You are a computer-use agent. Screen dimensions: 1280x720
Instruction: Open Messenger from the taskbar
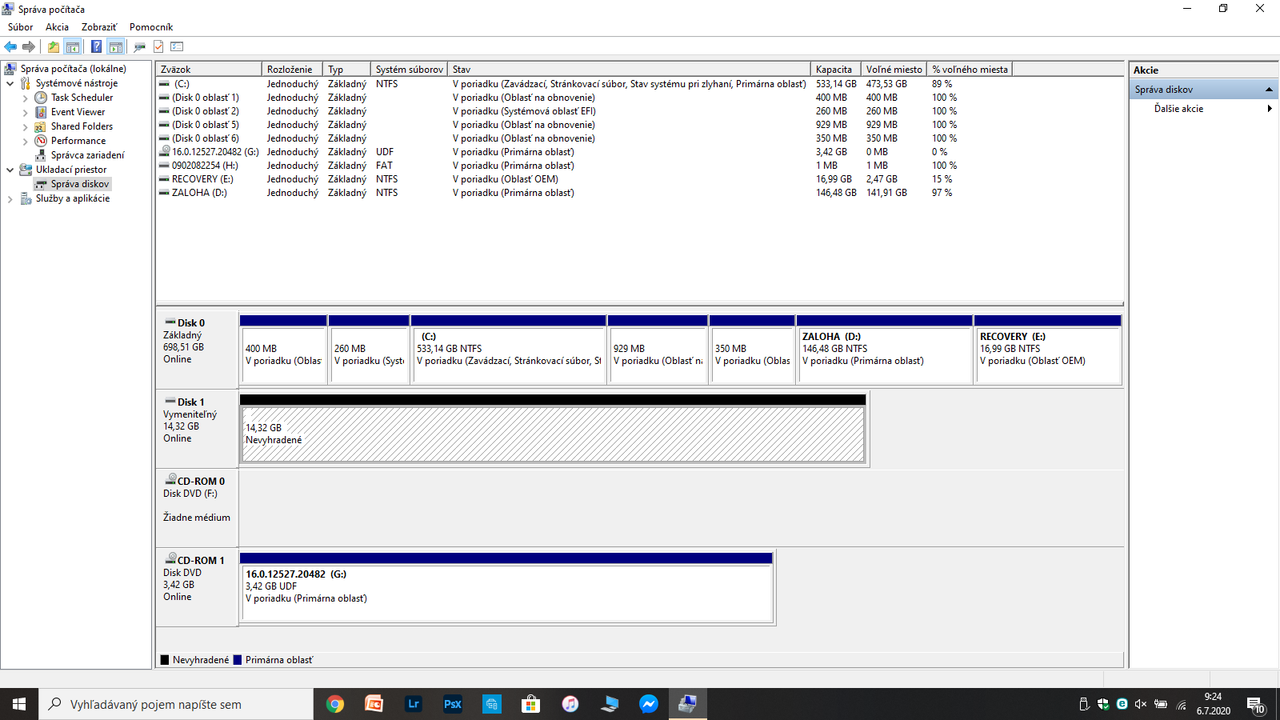coord(648,704)
